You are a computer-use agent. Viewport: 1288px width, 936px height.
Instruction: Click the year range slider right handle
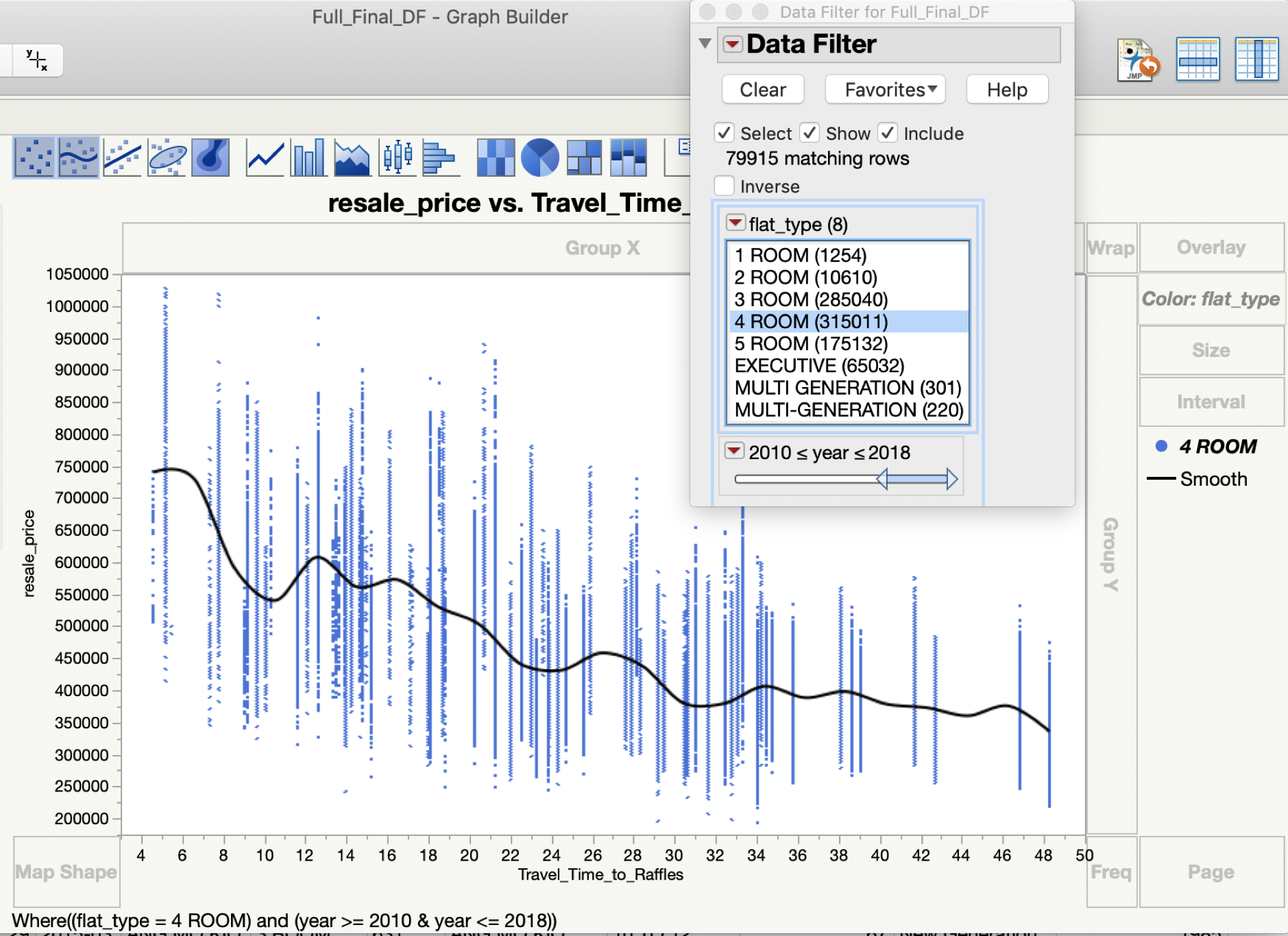click(951, 479)
